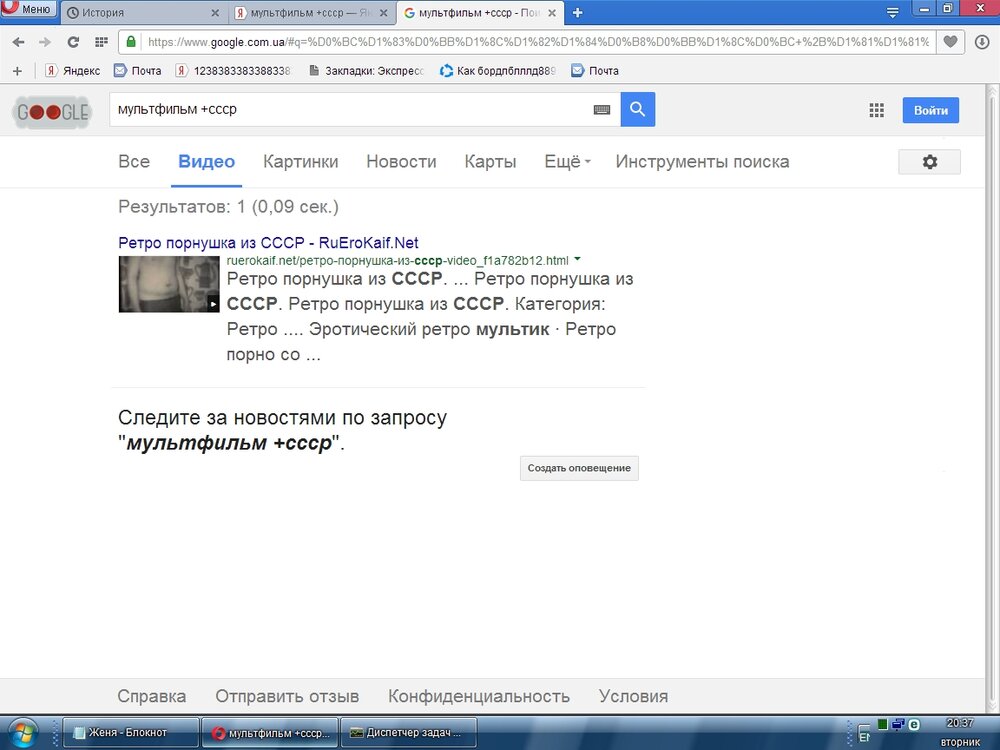
Task: Open the Speed Dial grid icon
Action: tap(101, 42)
